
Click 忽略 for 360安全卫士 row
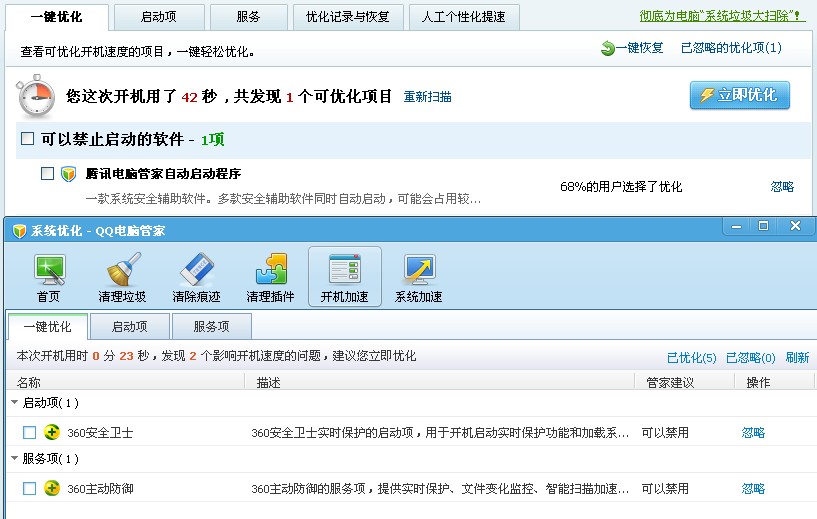[753, 432]
